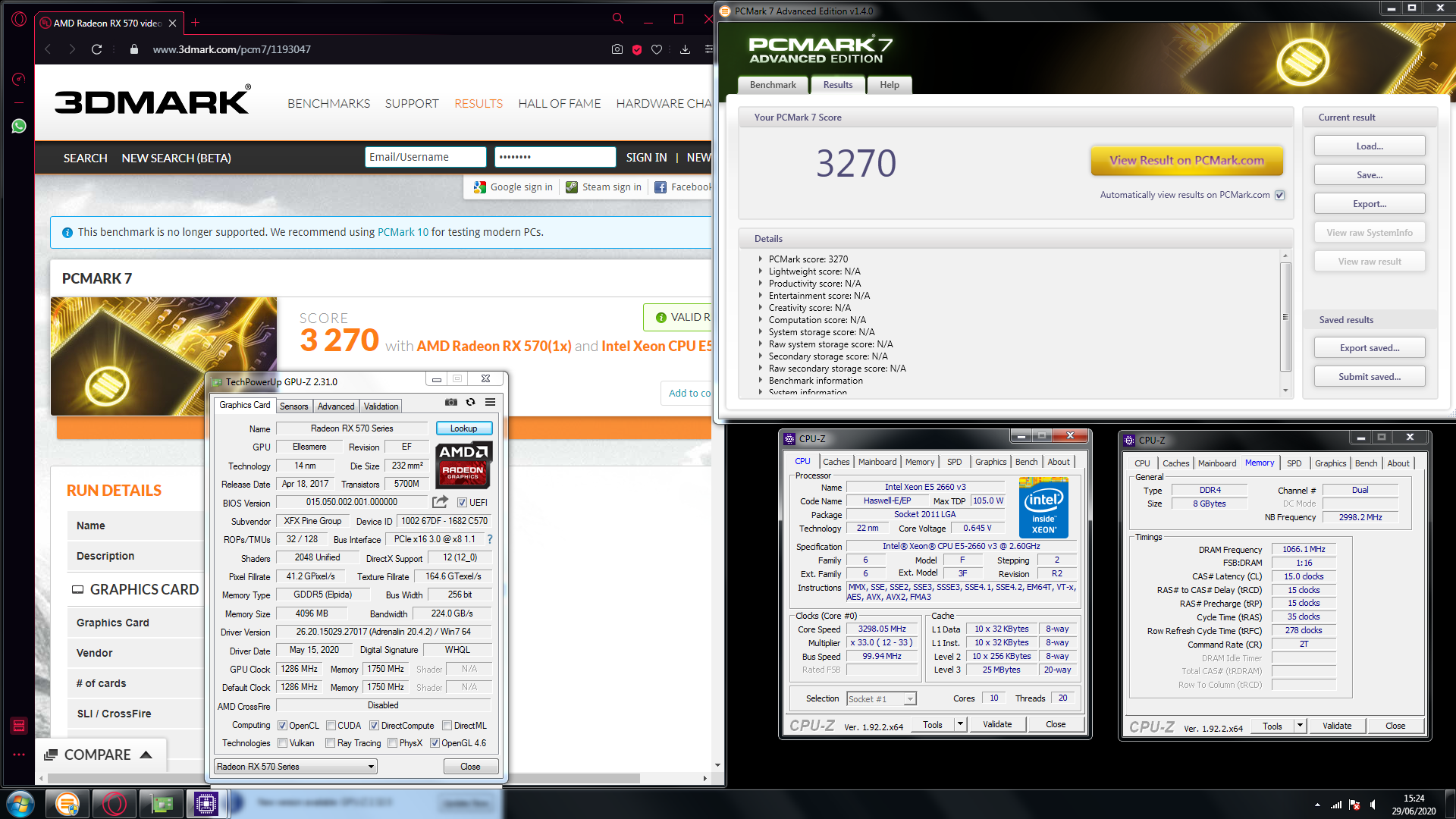Click the Opera ad blocker shield

637,49
